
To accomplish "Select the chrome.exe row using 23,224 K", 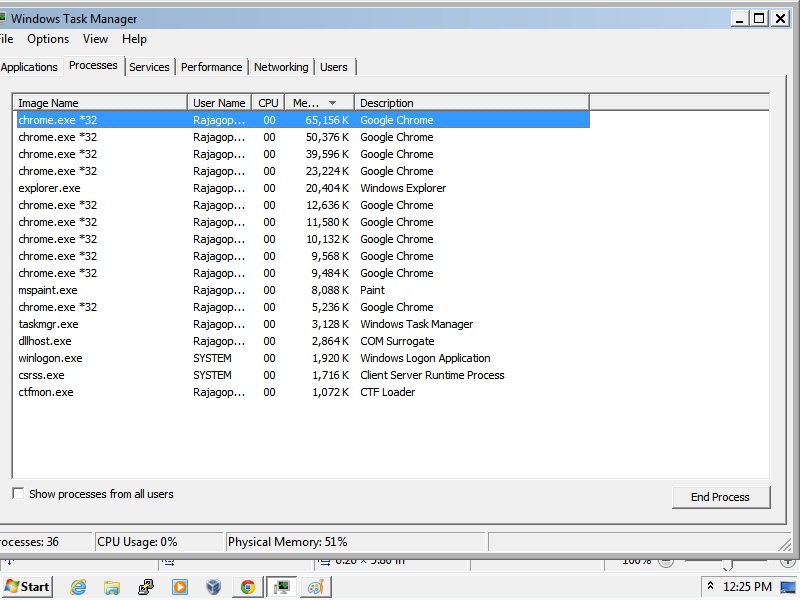I will (302, 171).
